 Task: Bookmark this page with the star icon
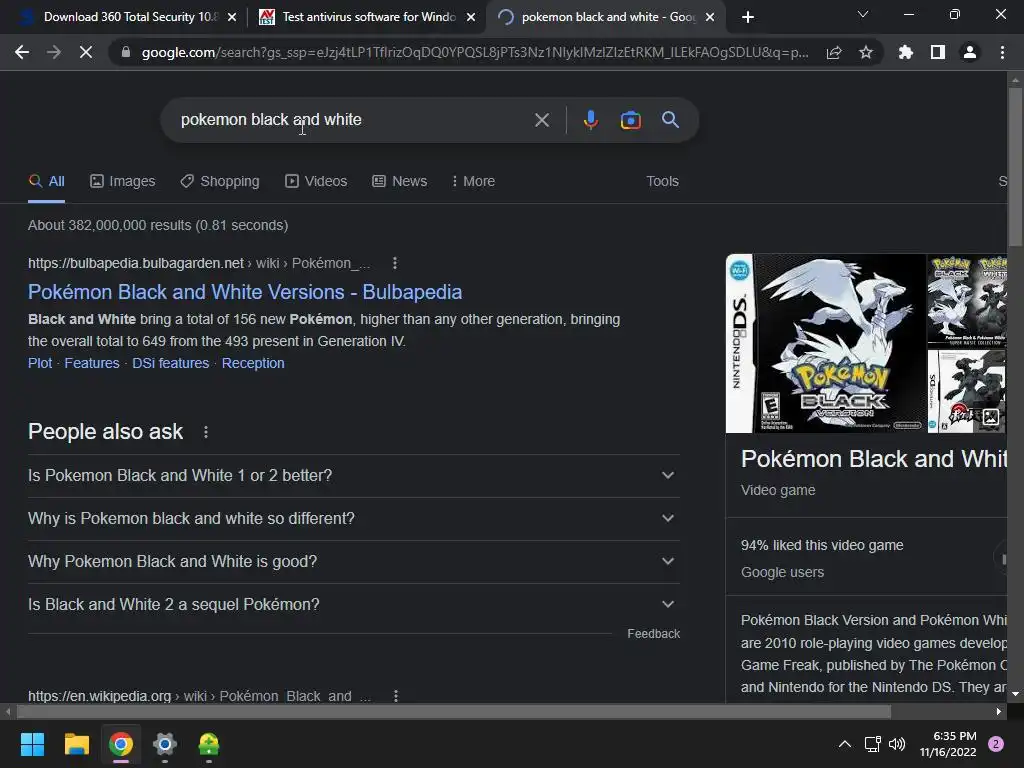click(866, 52)
